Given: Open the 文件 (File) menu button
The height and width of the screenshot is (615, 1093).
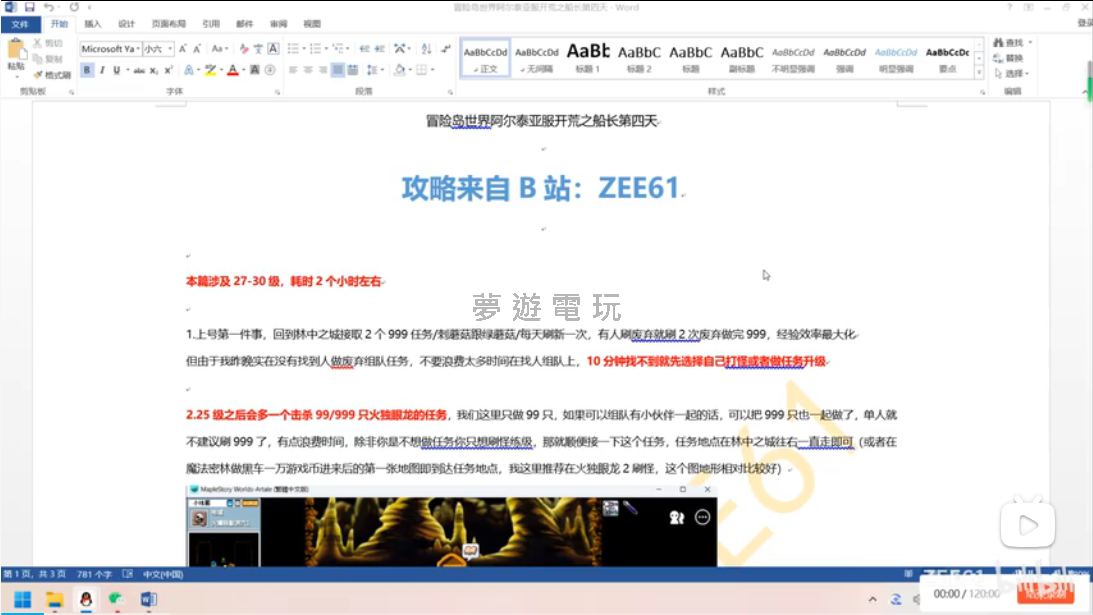Looking at the screenshot, I should coord(20,23).
